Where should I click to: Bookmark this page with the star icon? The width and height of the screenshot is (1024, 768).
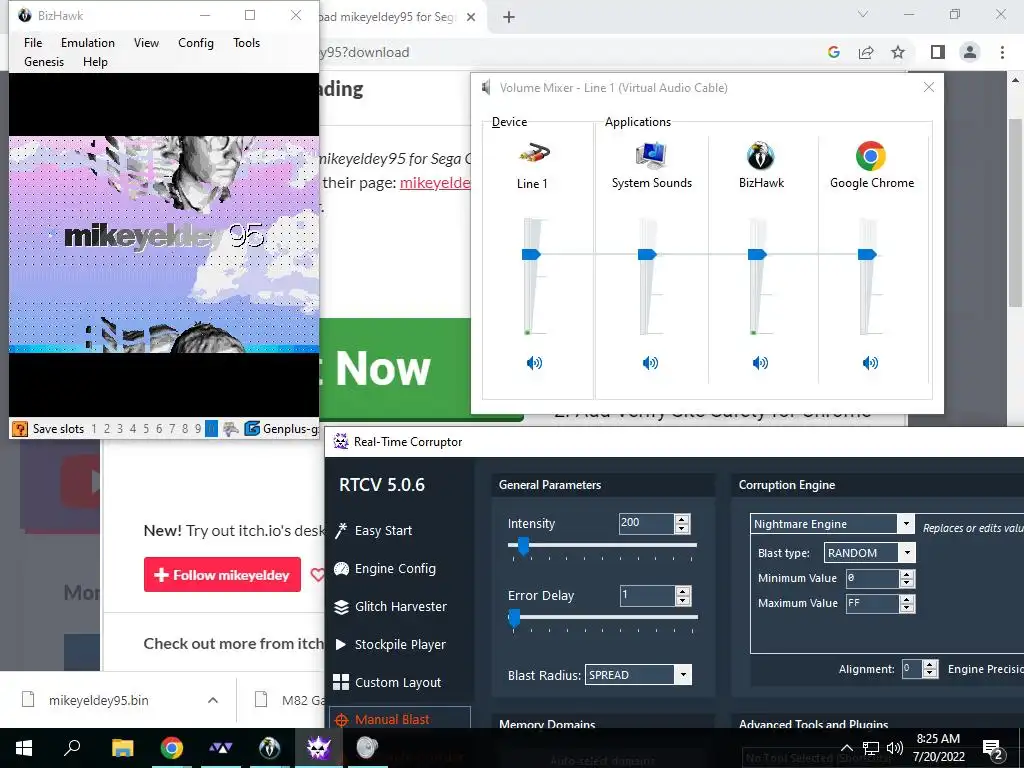pyautogui.click(x=898, y=52)
